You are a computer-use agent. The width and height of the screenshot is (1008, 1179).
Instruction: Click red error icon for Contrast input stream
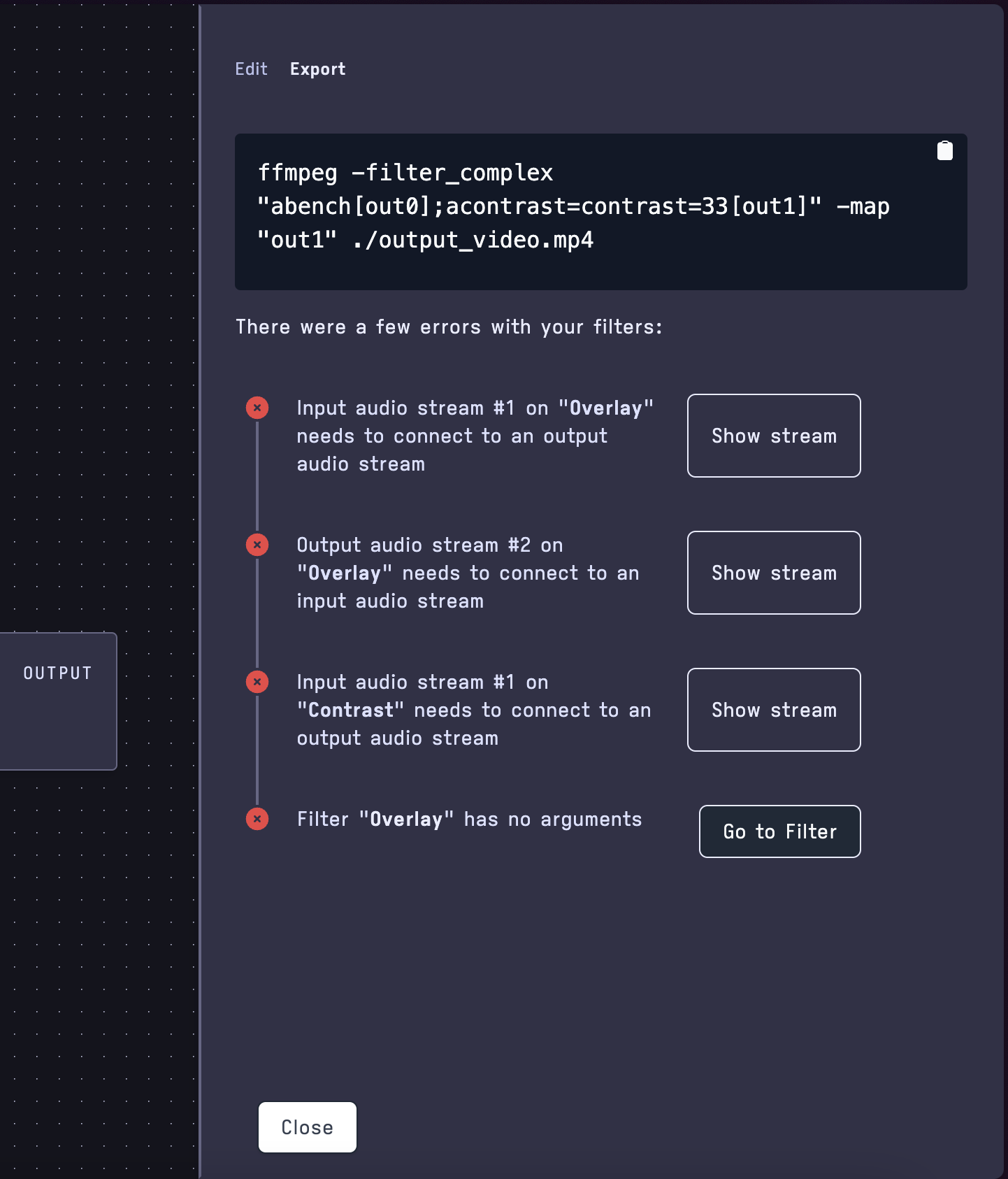pos(257,682)
